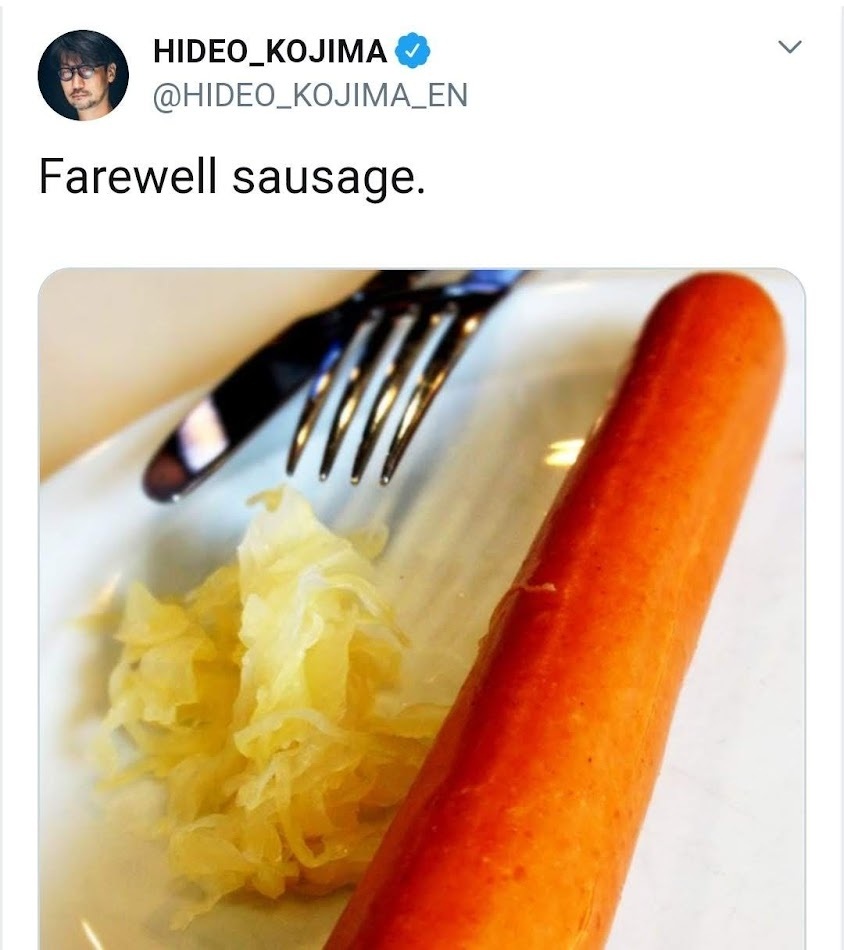Image resolution: width=844 pixels, height=950 pixels.
Task: Open the attached sausage photo full size
Action: coord(422,609)
